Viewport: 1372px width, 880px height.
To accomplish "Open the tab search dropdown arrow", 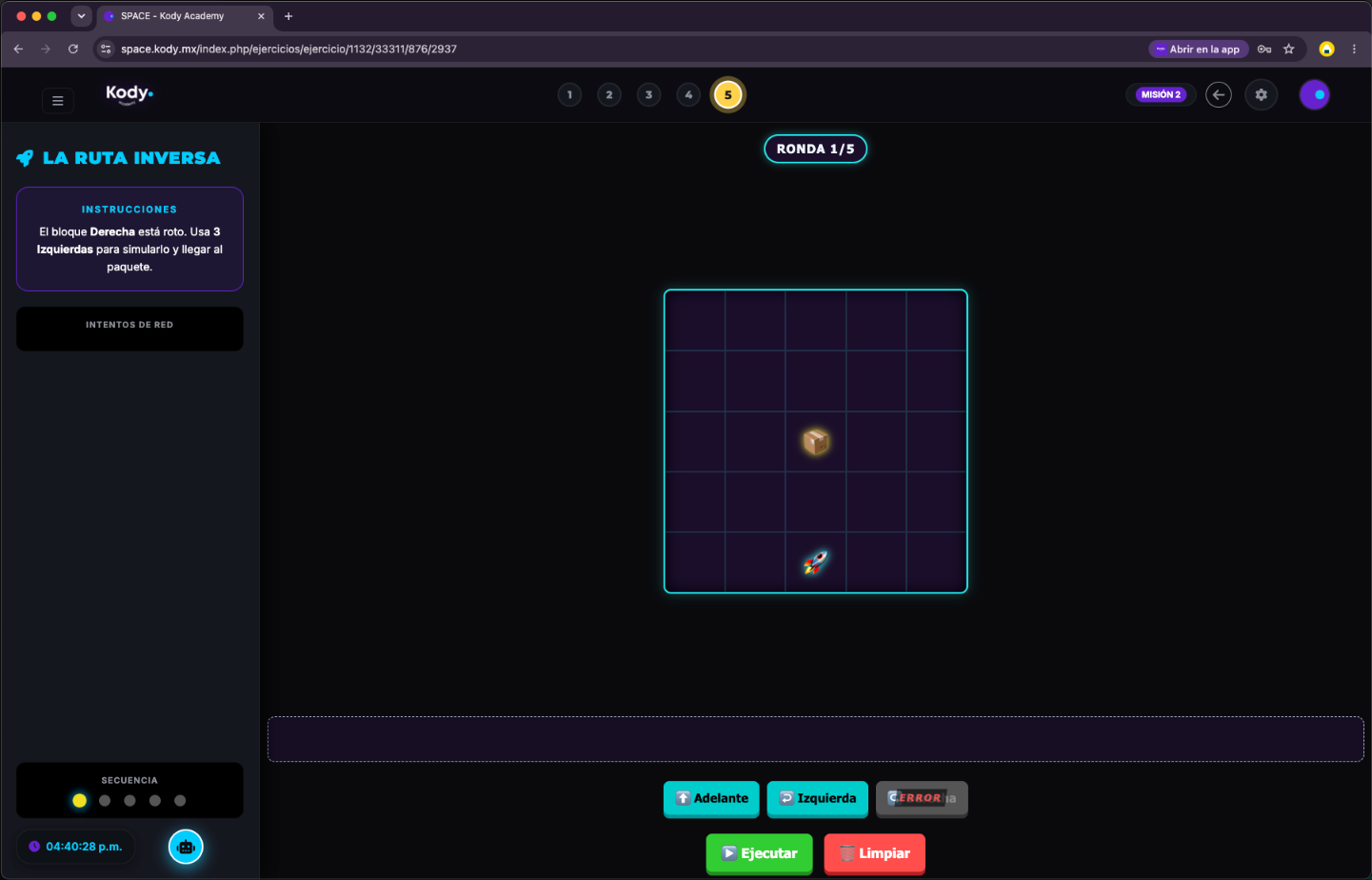I will [x=81, y=16].
